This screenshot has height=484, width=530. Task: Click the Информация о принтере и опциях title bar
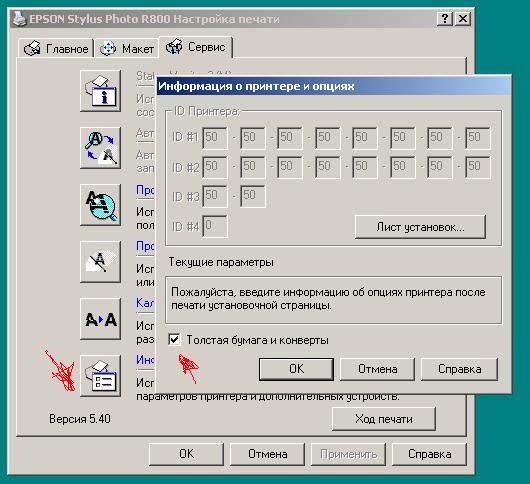coord(334,86)
